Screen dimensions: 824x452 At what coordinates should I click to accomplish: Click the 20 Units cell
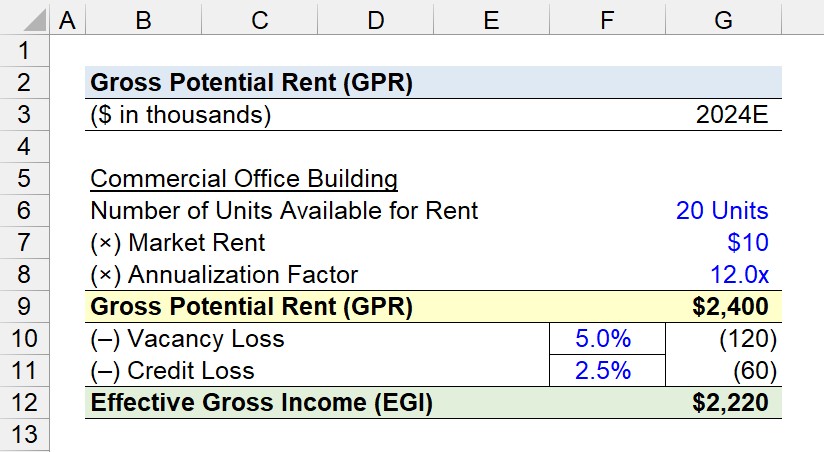tap(723, 211)
